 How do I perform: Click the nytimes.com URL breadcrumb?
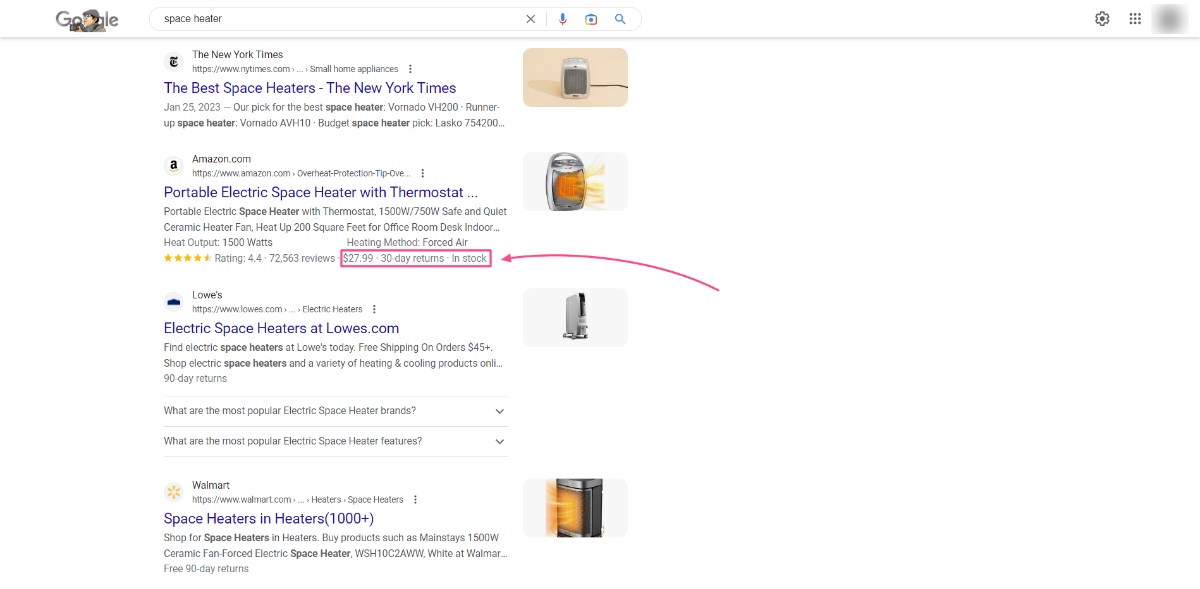click(295, 69)
